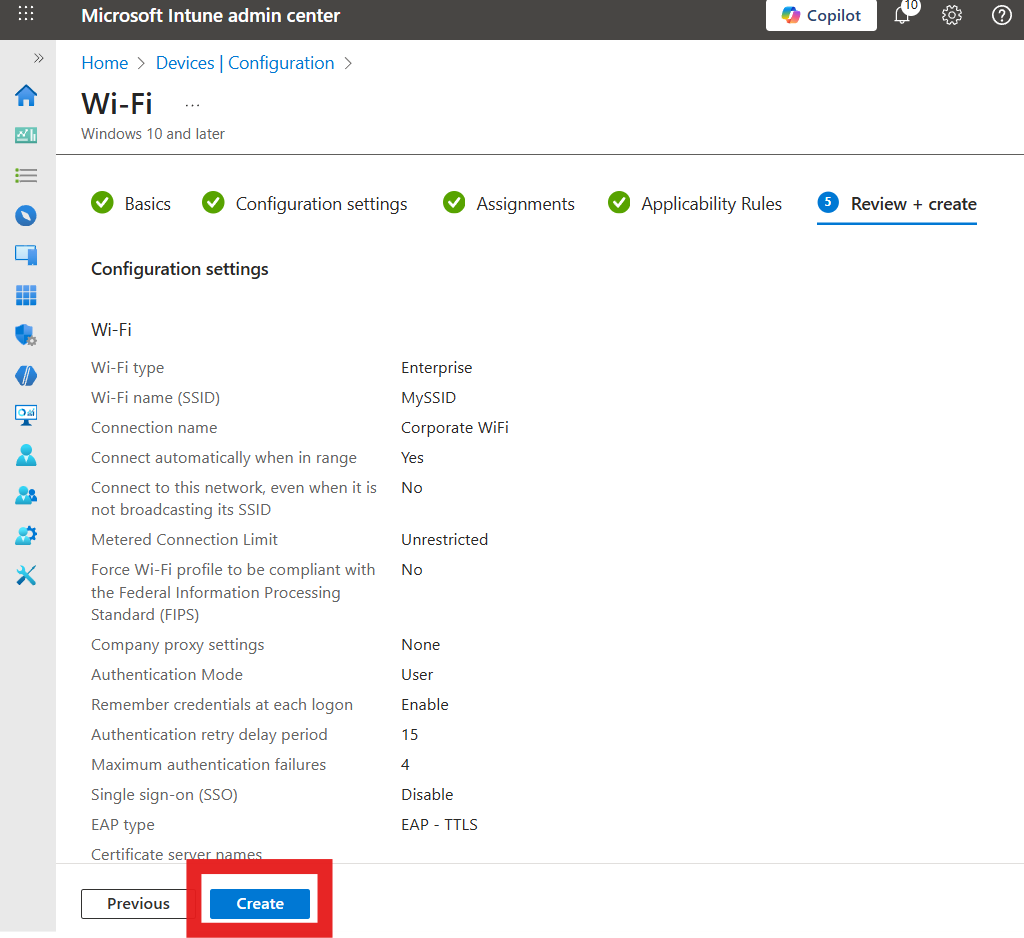Go to Home in sidebar
The image size is (1024, 938).
coord(26,96)
